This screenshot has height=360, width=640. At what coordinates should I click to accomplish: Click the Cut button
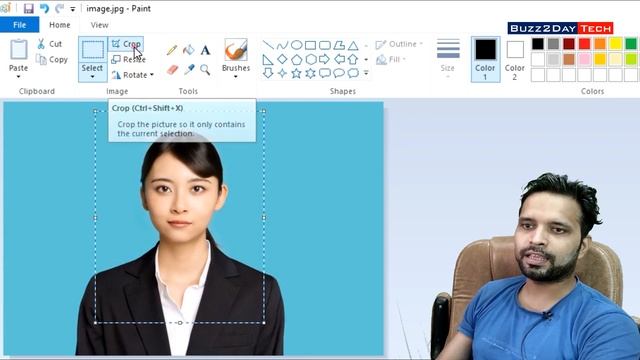(50, 44)
